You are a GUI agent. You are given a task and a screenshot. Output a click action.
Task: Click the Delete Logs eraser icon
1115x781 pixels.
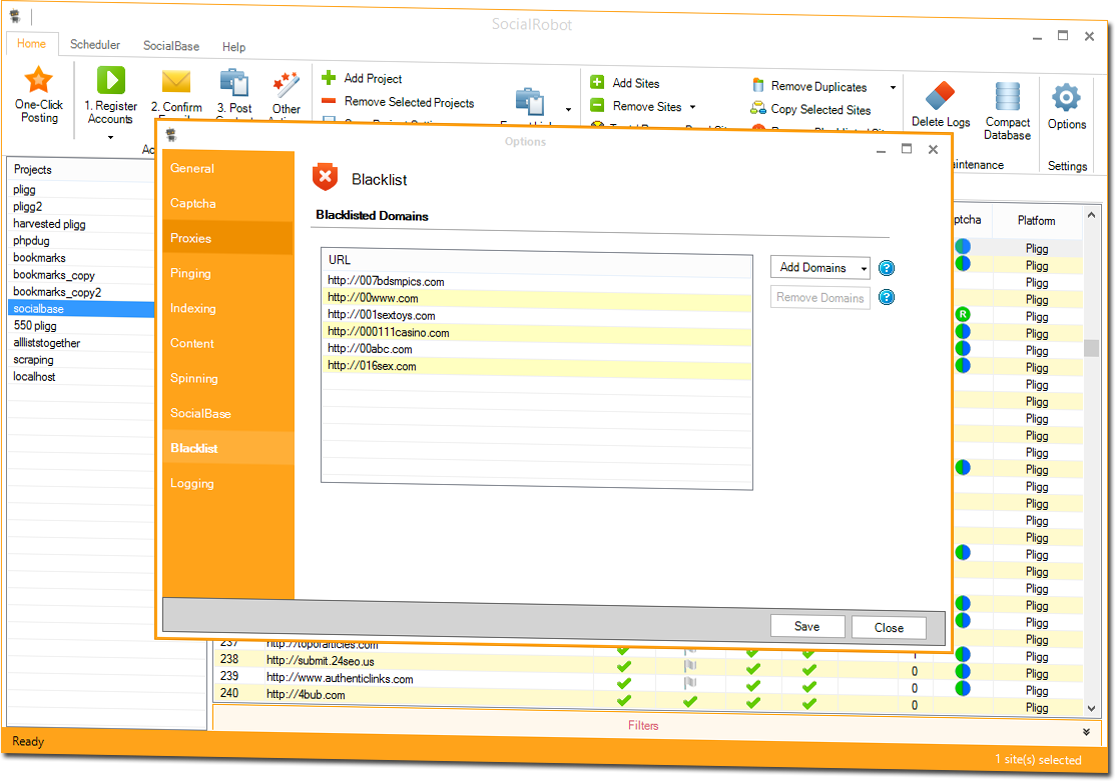940,96
